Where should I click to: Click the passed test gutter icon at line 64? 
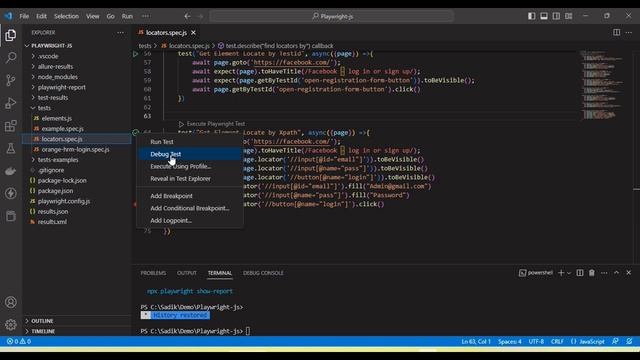136,132
